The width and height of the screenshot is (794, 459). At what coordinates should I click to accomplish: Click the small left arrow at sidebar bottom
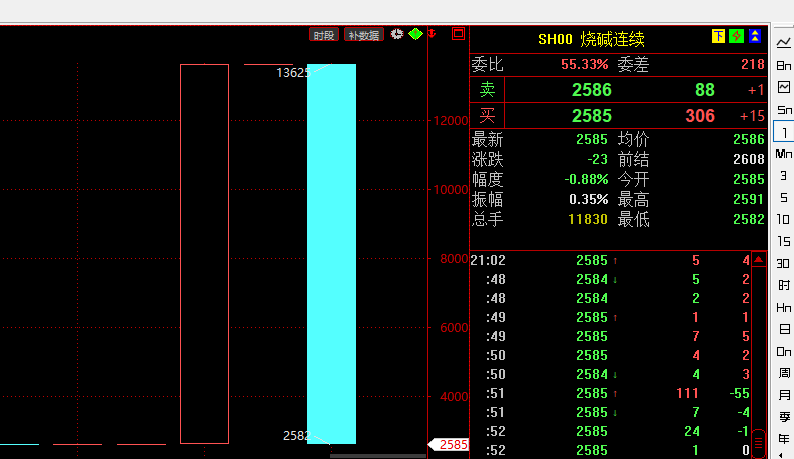[783, 455]
